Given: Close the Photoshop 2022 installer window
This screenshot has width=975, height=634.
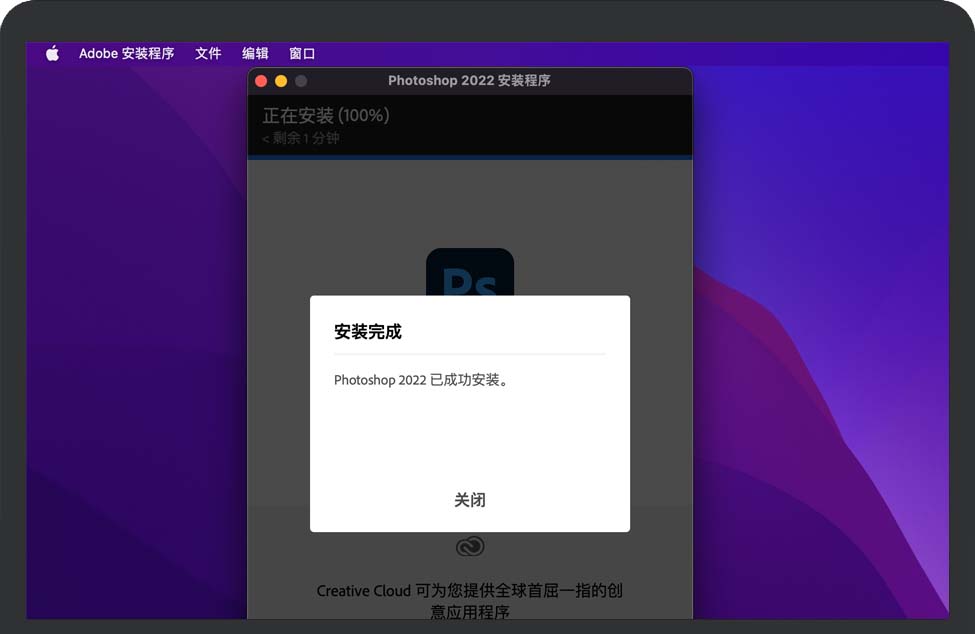Looking at the screenshot, I should coord(261,81).
